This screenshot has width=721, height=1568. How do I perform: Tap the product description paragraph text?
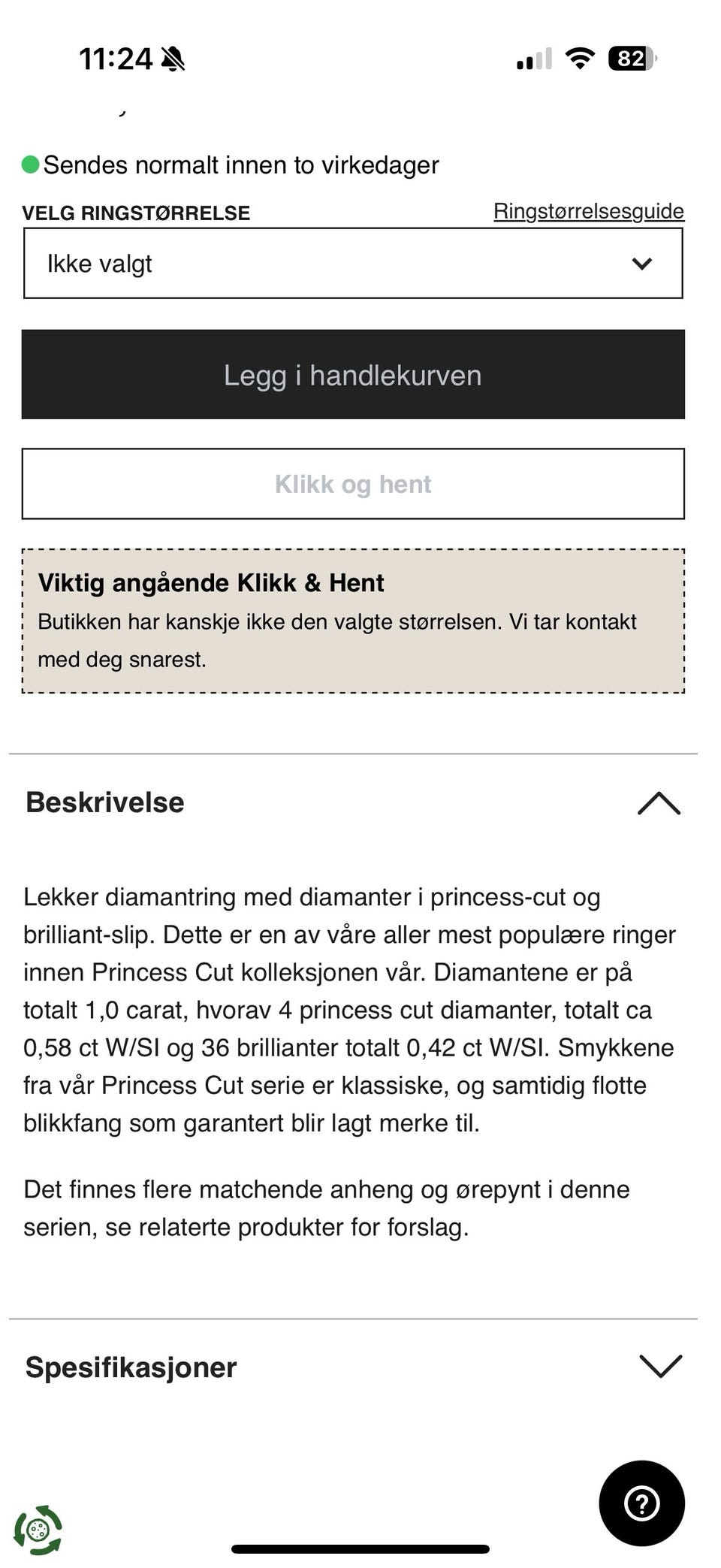tap(349, 1009)
